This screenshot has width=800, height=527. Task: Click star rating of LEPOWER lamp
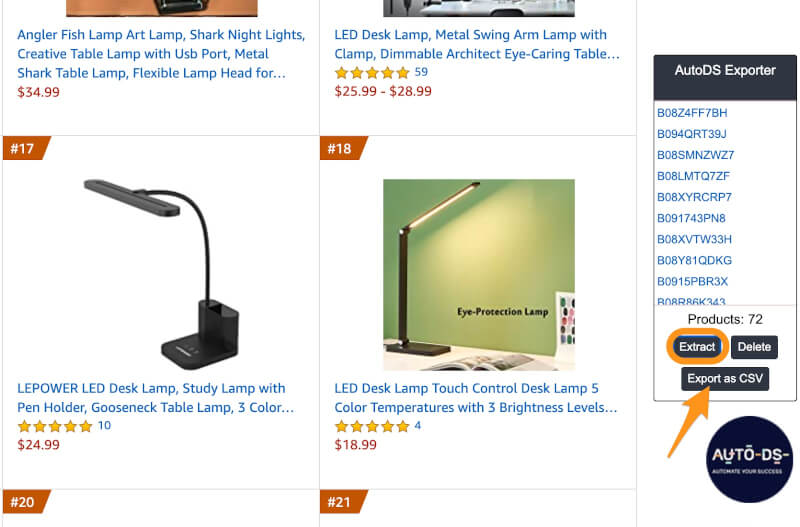click(55, 426)
